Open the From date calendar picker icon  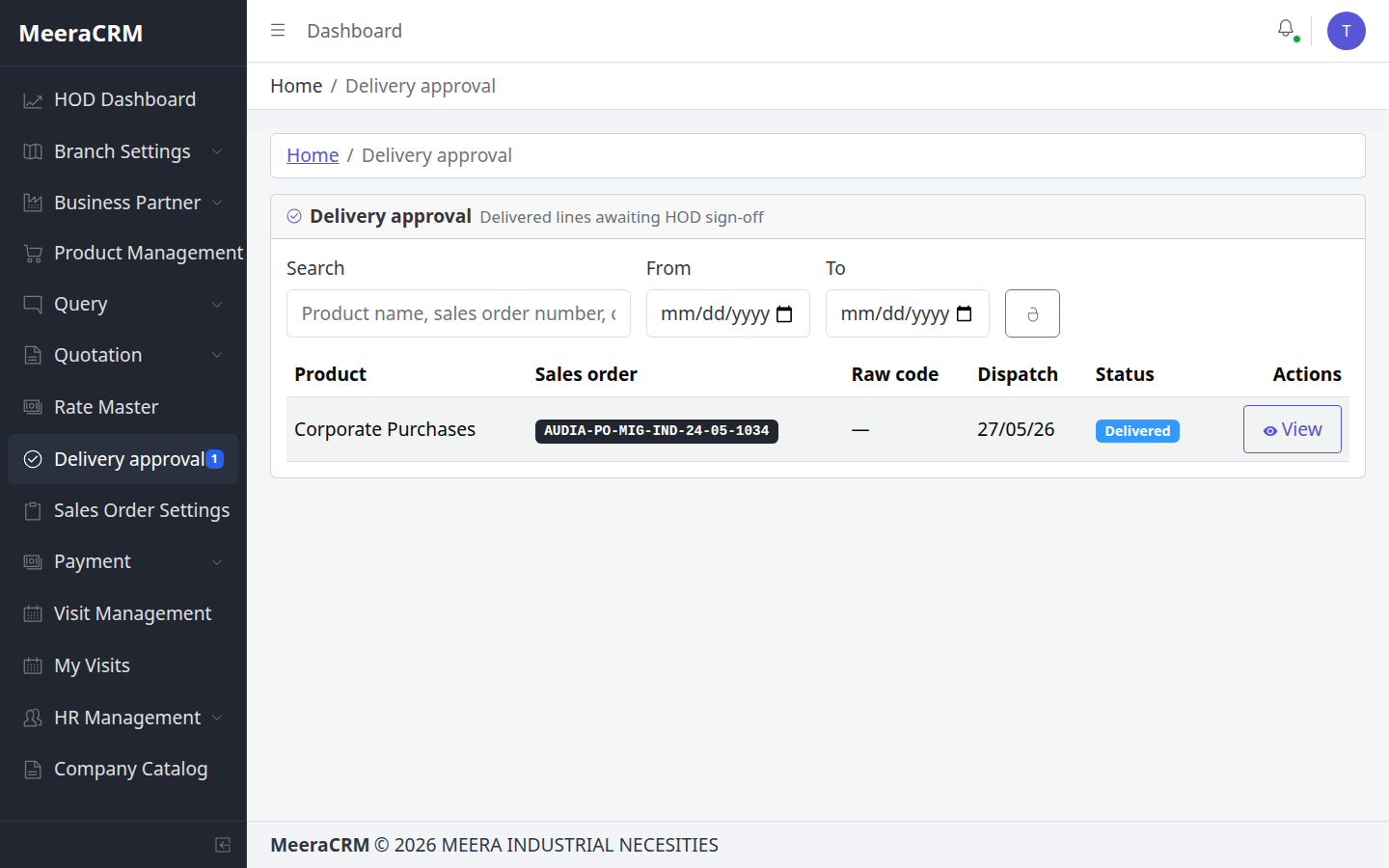pyautogui.click(x=784, y=314)
